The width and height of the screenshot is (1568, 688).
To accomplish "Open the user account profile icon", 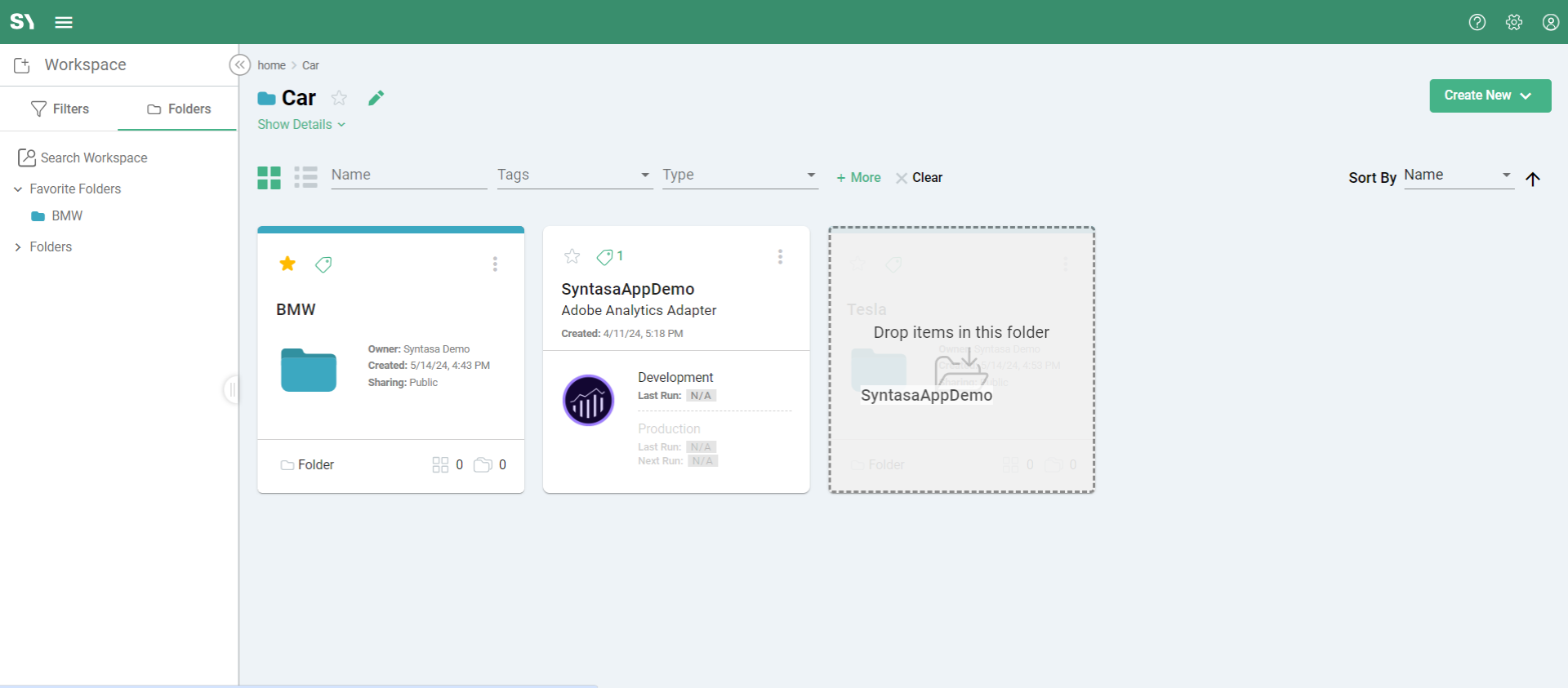I will [x=1550, y=22].
